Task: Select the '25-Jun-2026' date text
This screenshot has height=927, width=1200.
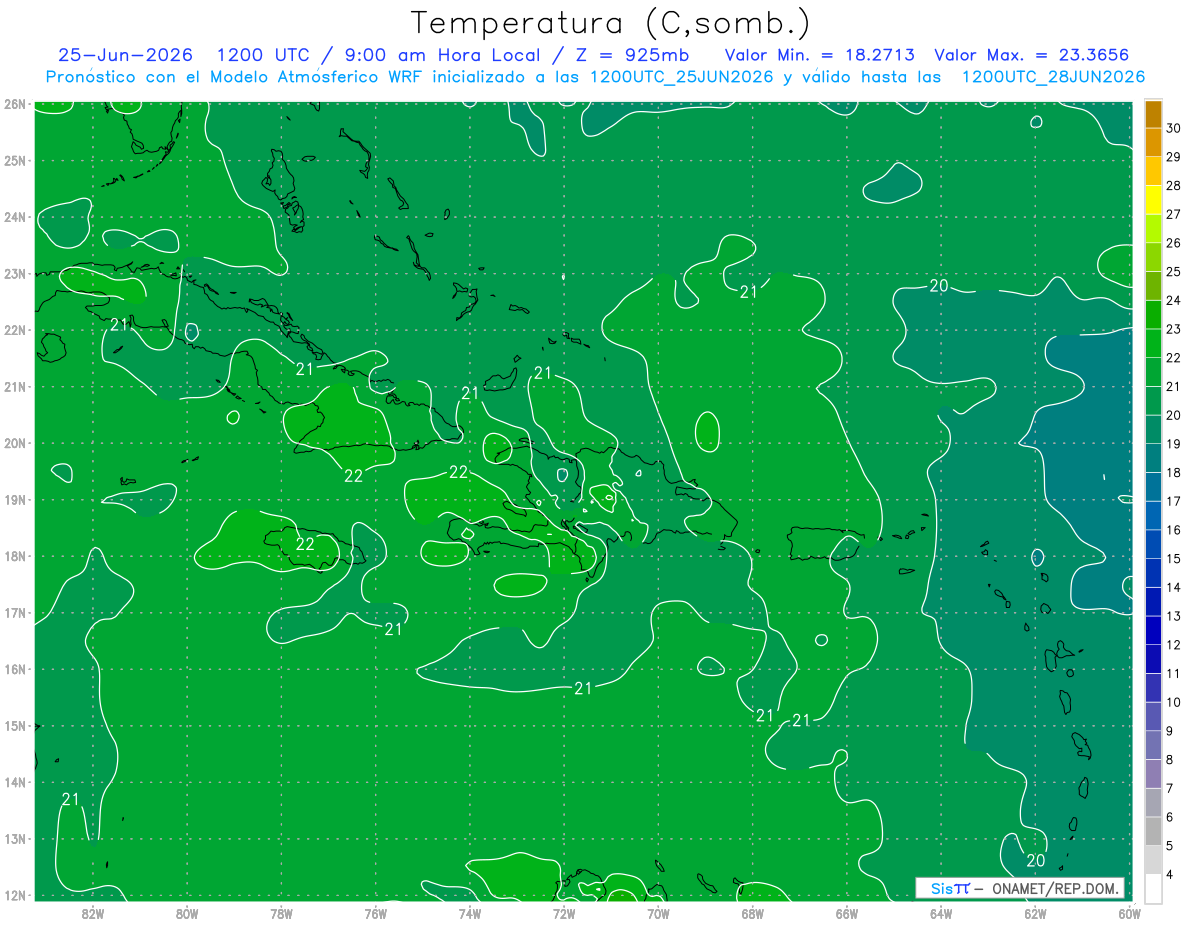Action: click(125, 55)
